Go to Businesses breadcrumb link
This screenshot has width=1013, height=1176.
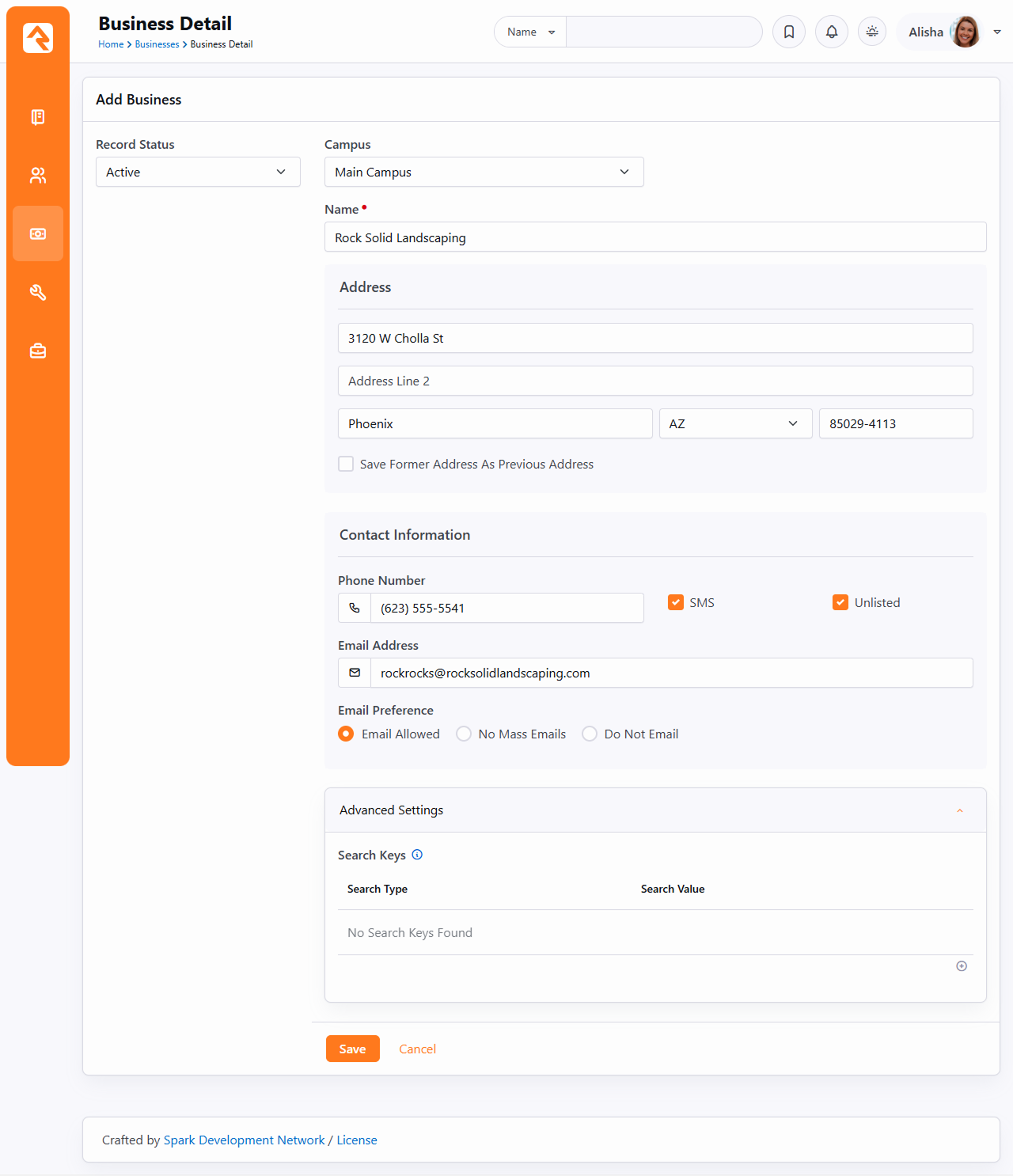pos(157,44)
